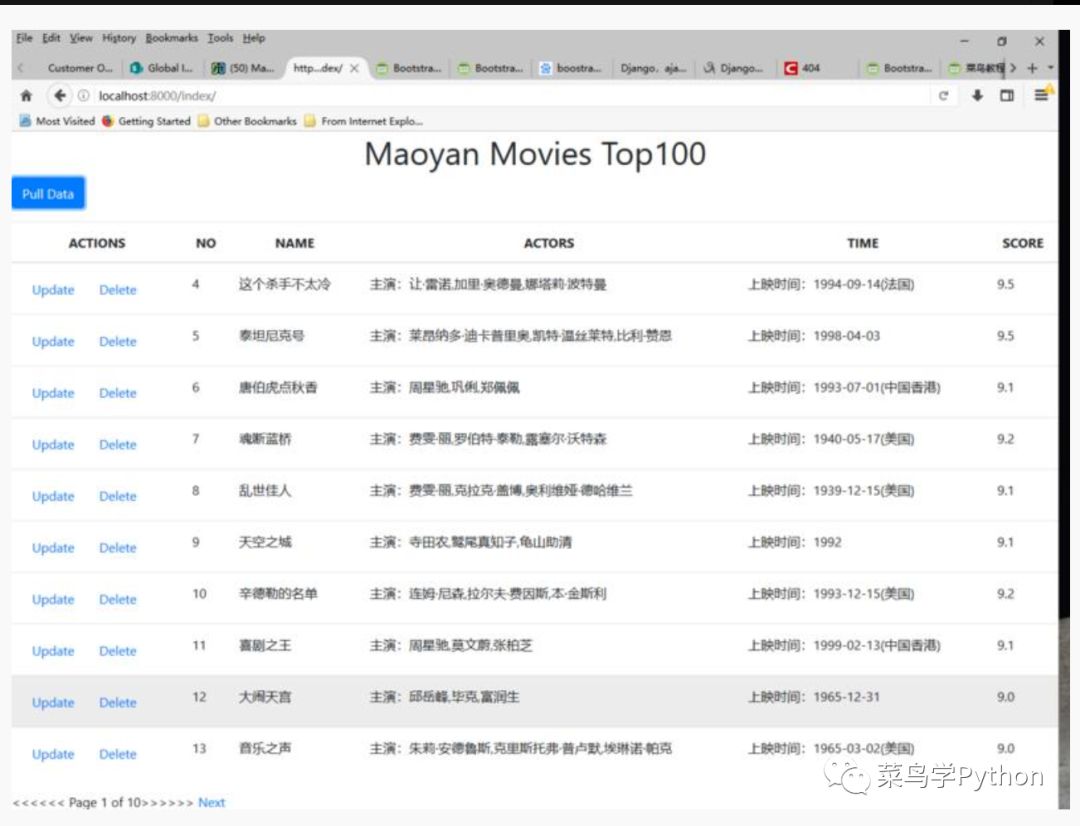Image resolution: width=1080 pixels, height=826 pixels.
Task: Click Update for movie number 7
Action: tap(53, 445)
